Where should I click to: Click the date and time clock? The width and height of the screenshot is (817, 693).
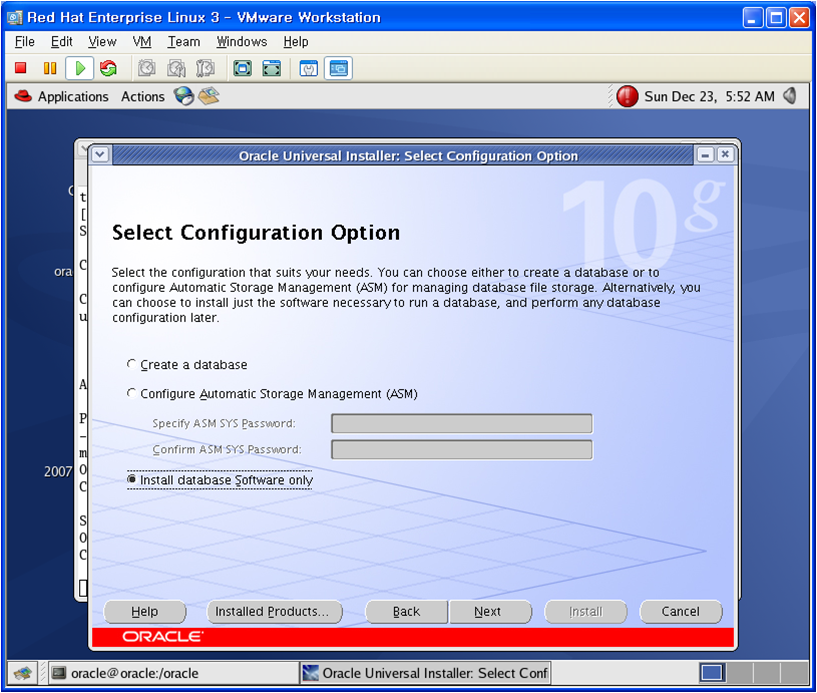[x=709, y=96]
